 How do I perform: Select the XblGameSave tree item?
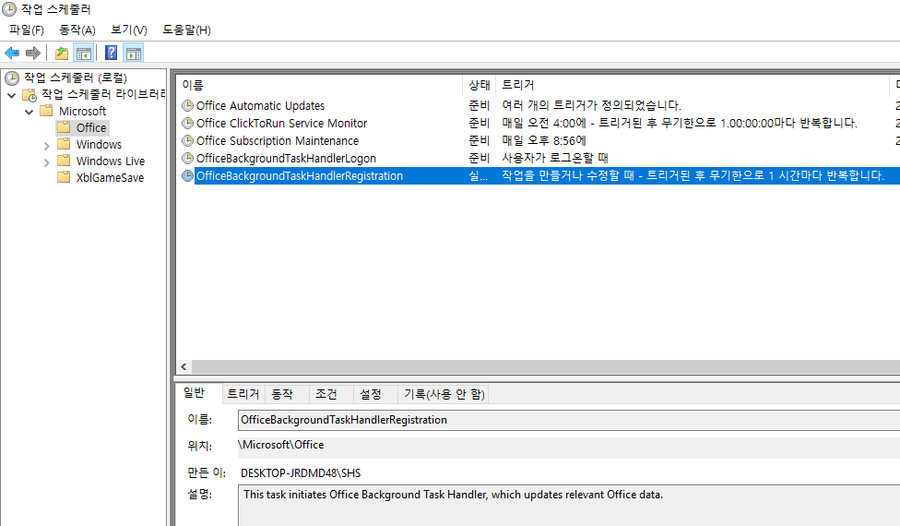click(110, 177)
